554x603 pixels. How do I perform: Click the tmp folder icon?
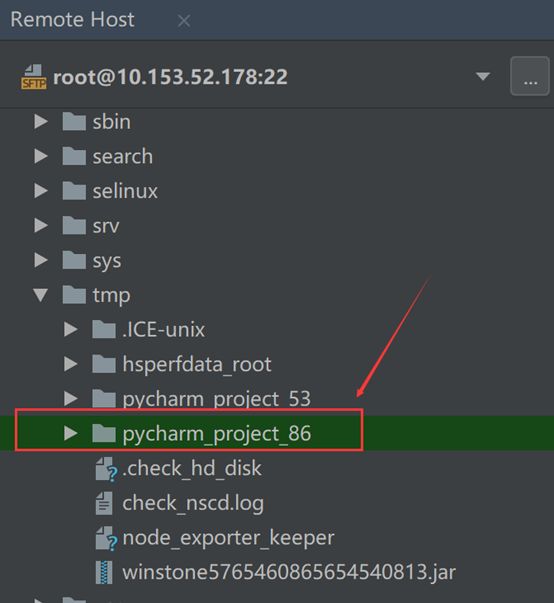tap(74, 295)
